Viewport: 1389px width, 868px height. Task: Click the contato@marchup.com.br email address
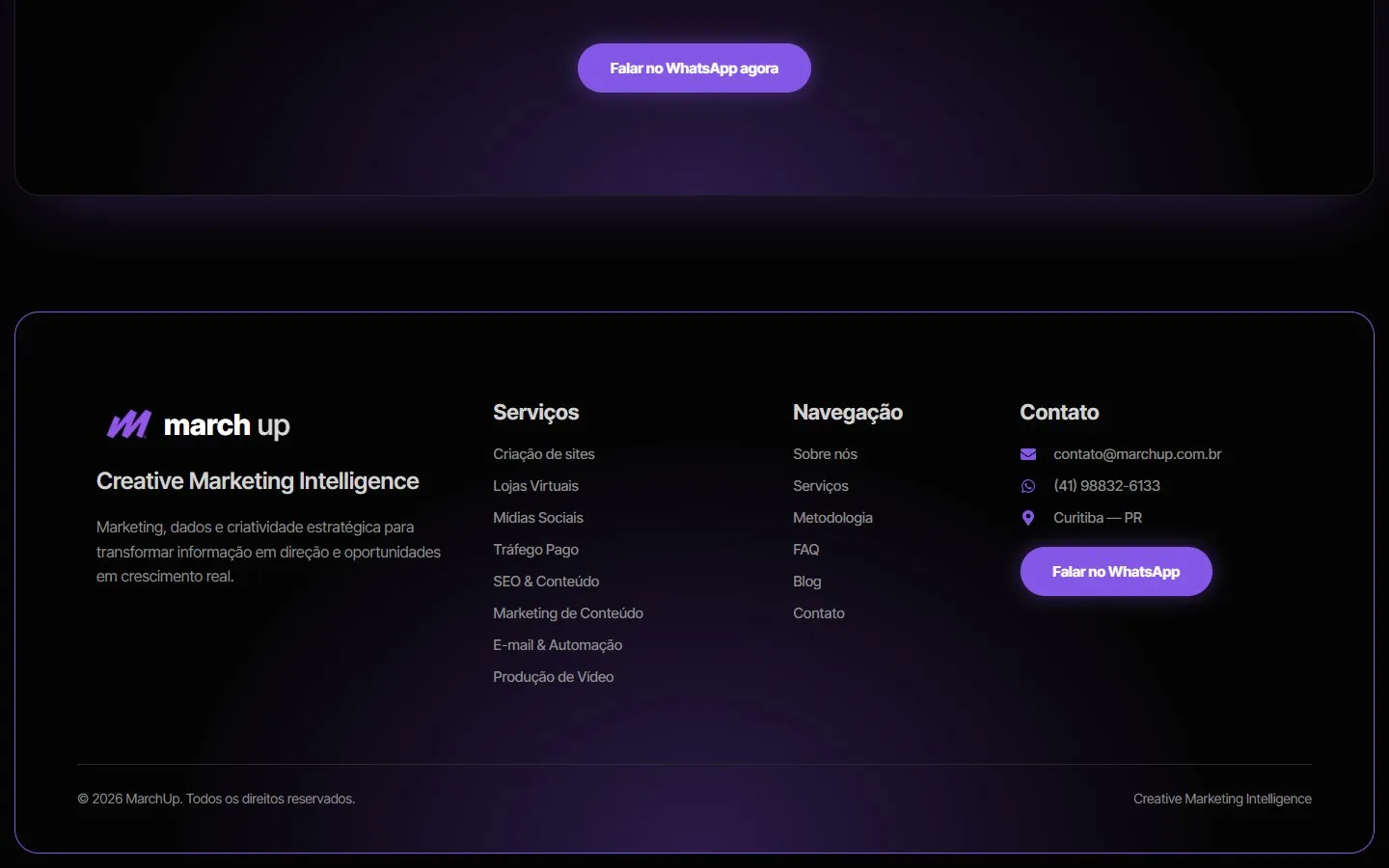point(1137,454)
